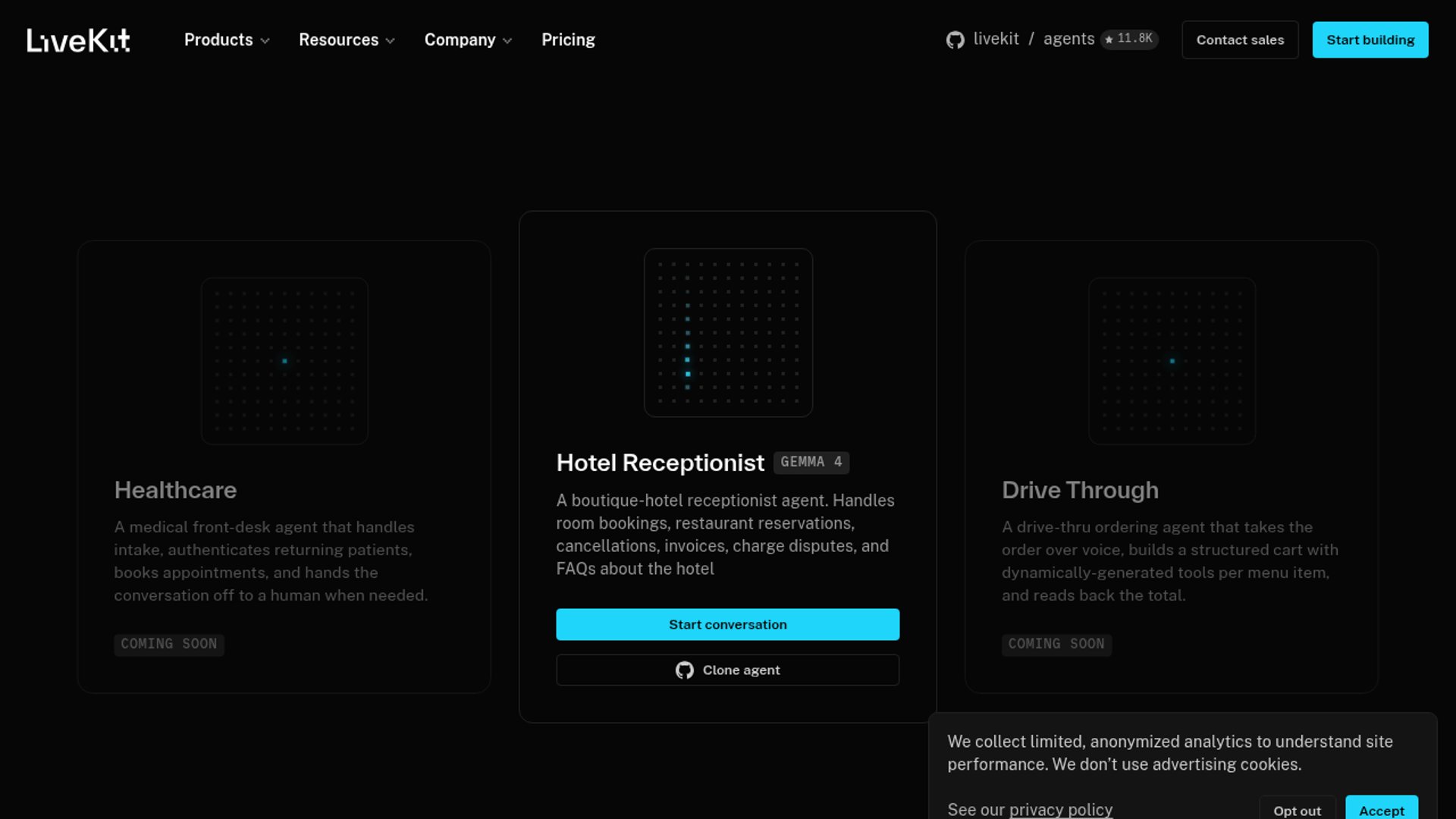1456x819 pixels.
Task: Click the LiveKit logo
Action: point(78,40)
